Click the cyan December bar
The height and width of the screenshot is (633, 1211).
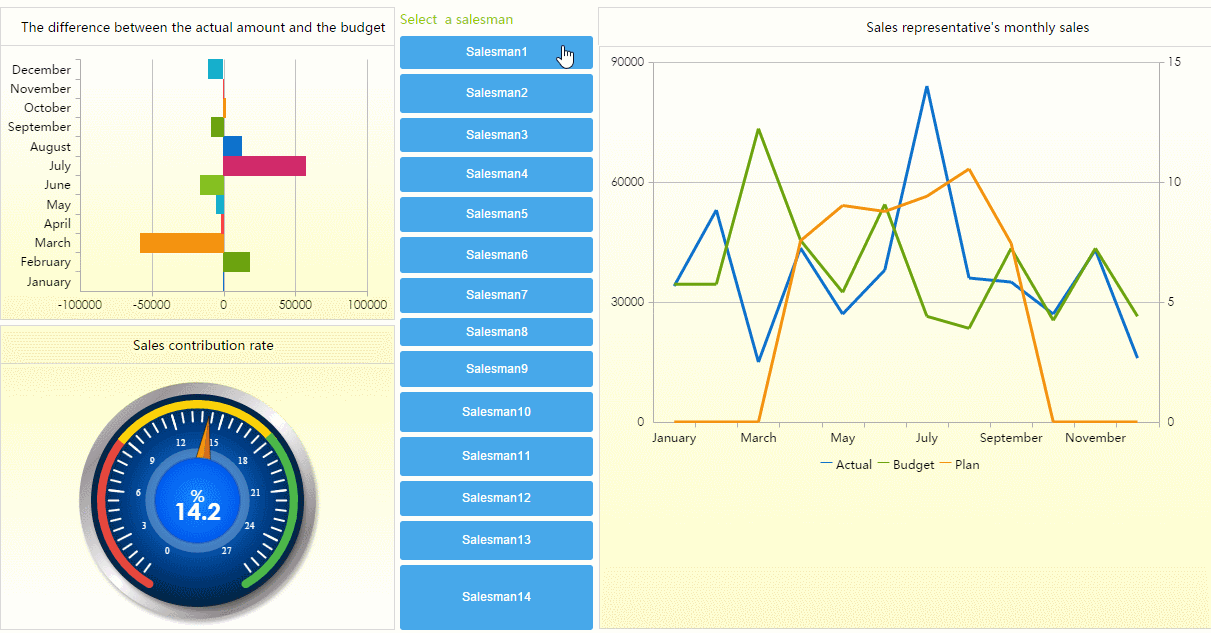[215, 69]
